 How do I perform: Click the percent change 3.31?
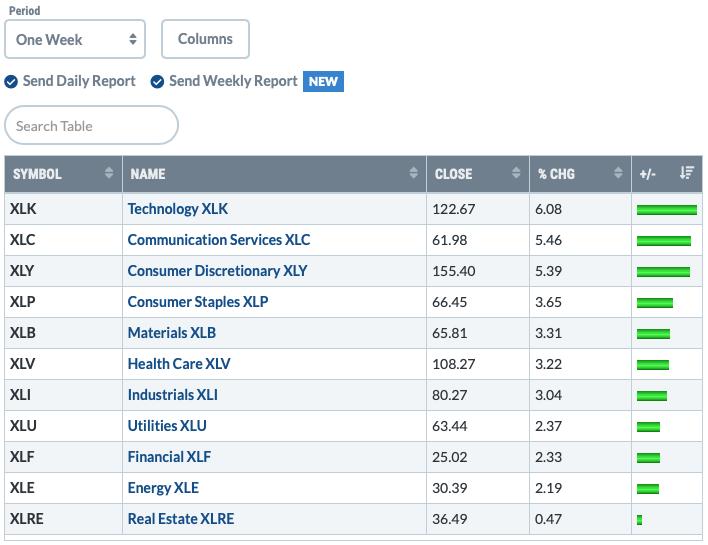point(548,333)
